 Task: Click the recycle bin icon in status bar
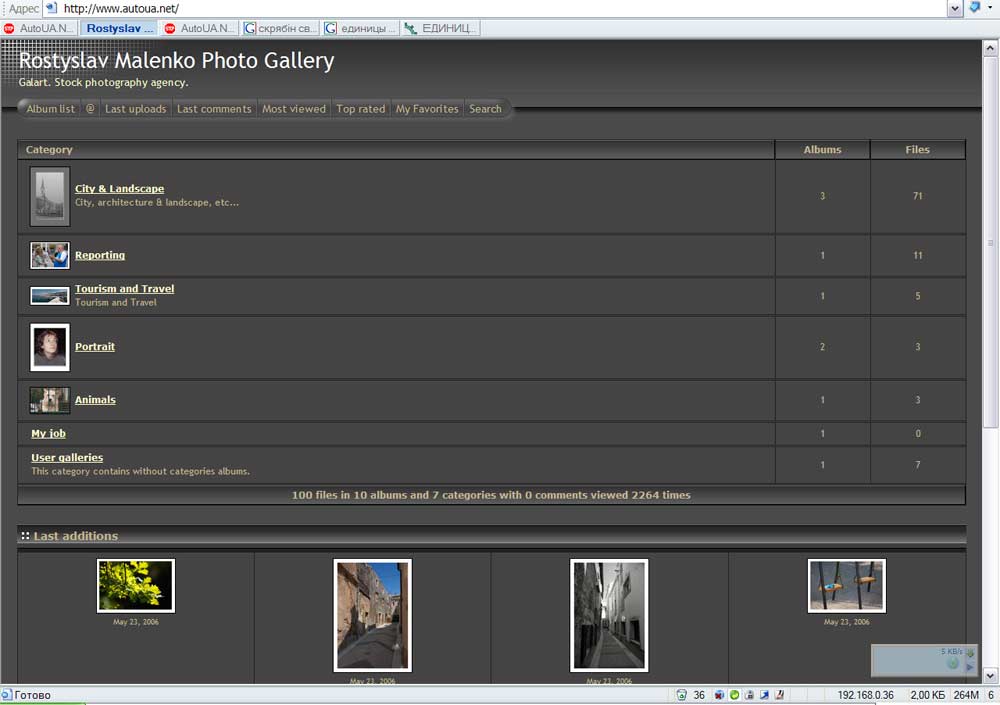point(681,695)
